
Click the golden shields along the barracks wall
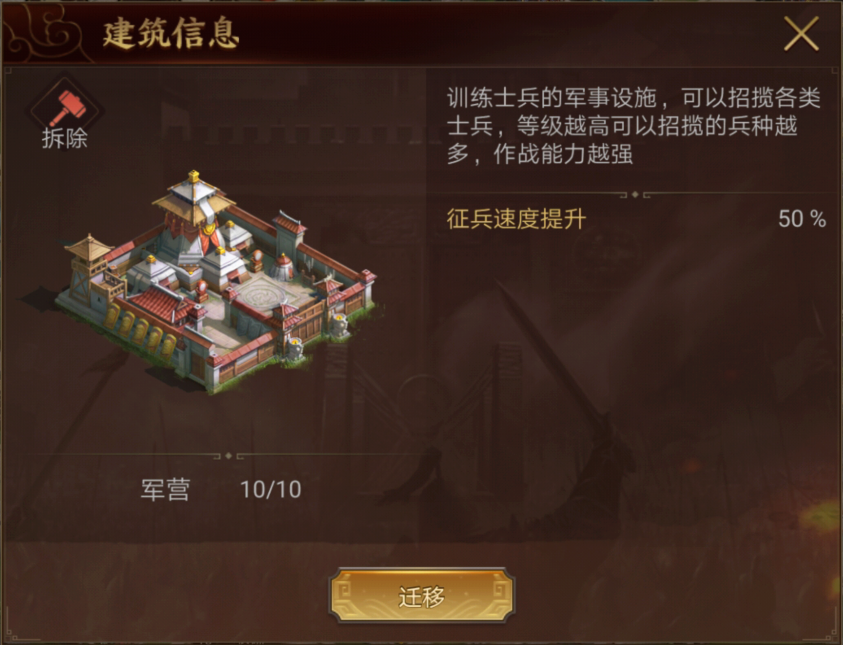point(140,329)
